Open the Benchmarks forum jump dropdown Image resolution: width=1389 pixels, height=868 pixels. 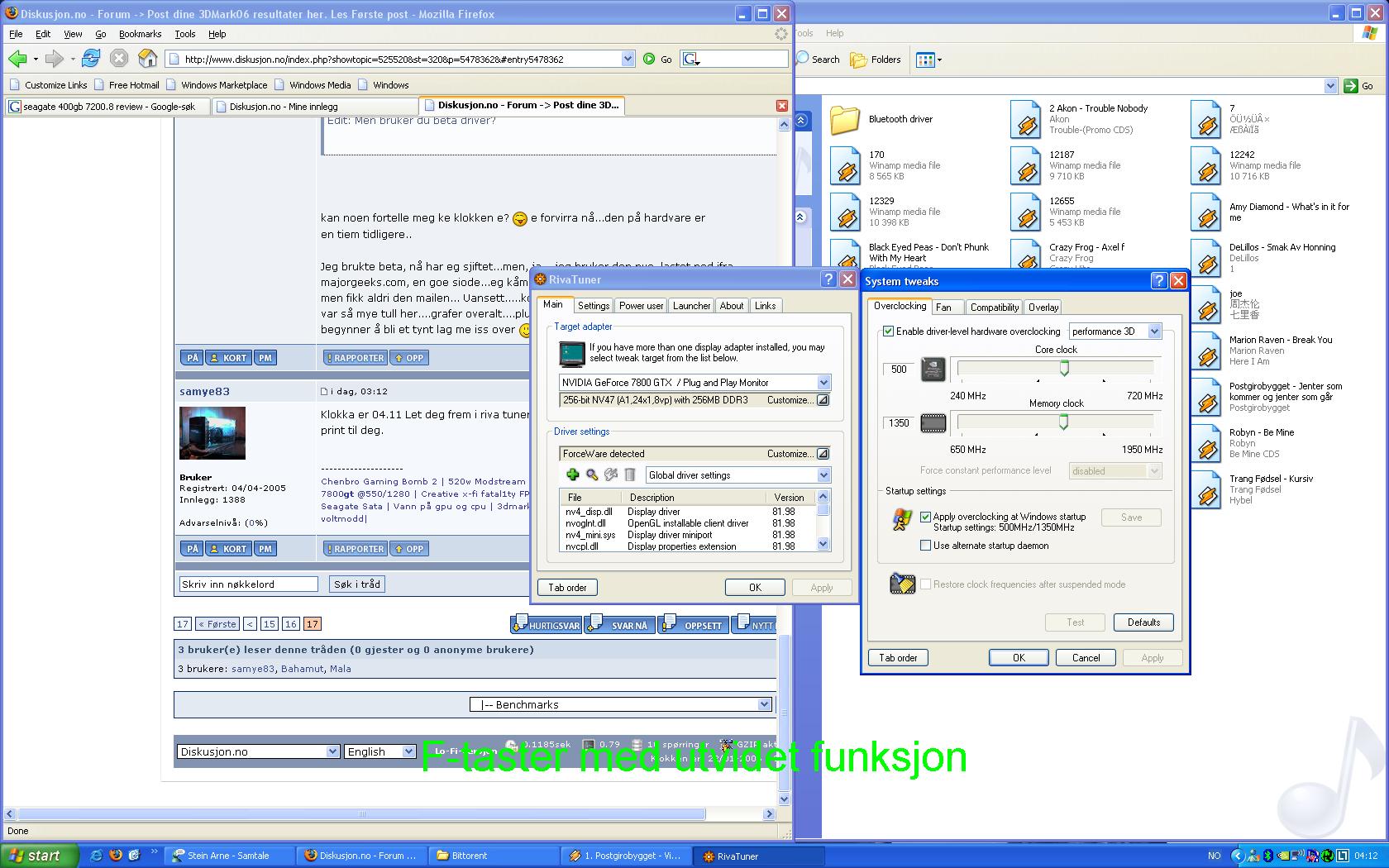tap(764, 704)
